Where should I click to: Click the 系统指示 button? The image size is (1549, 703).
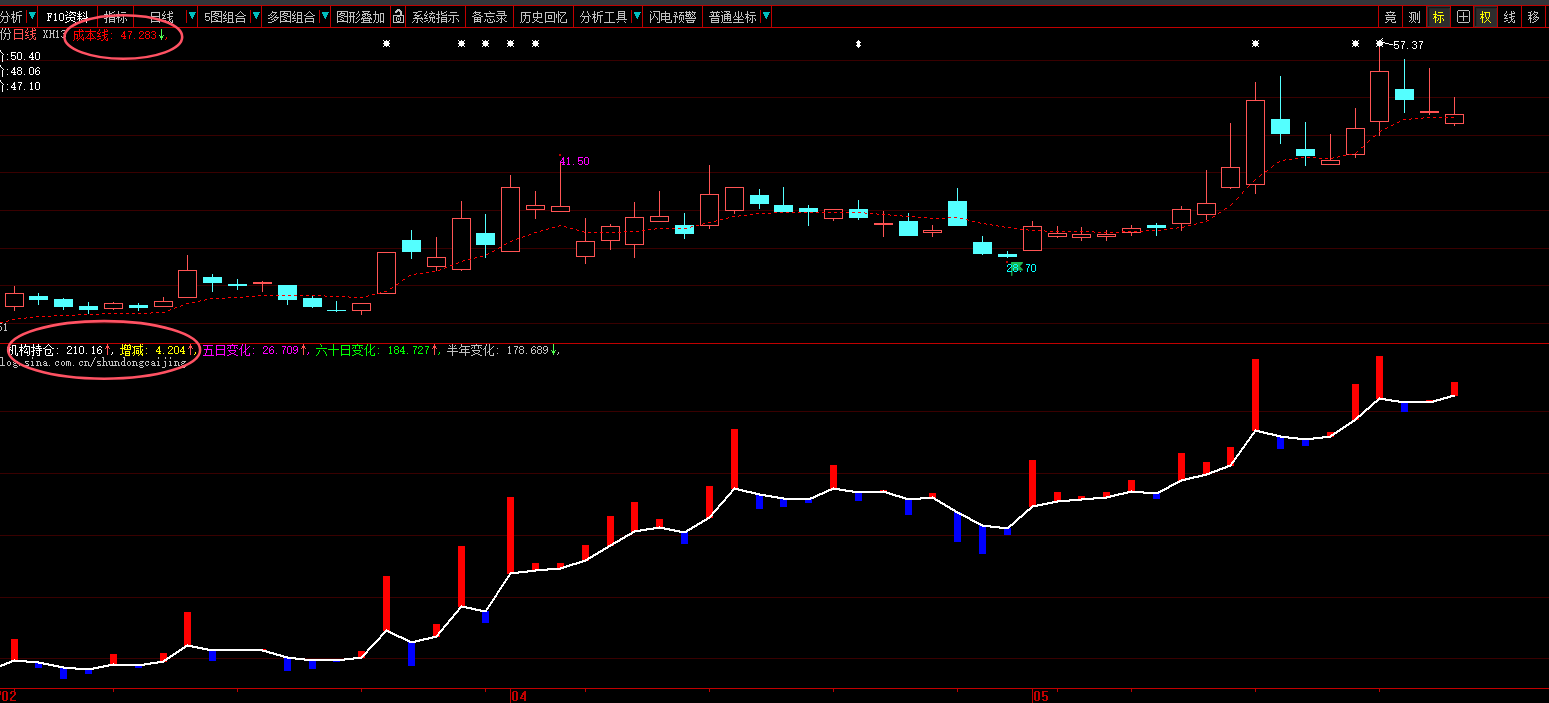(x=436, y=17)
